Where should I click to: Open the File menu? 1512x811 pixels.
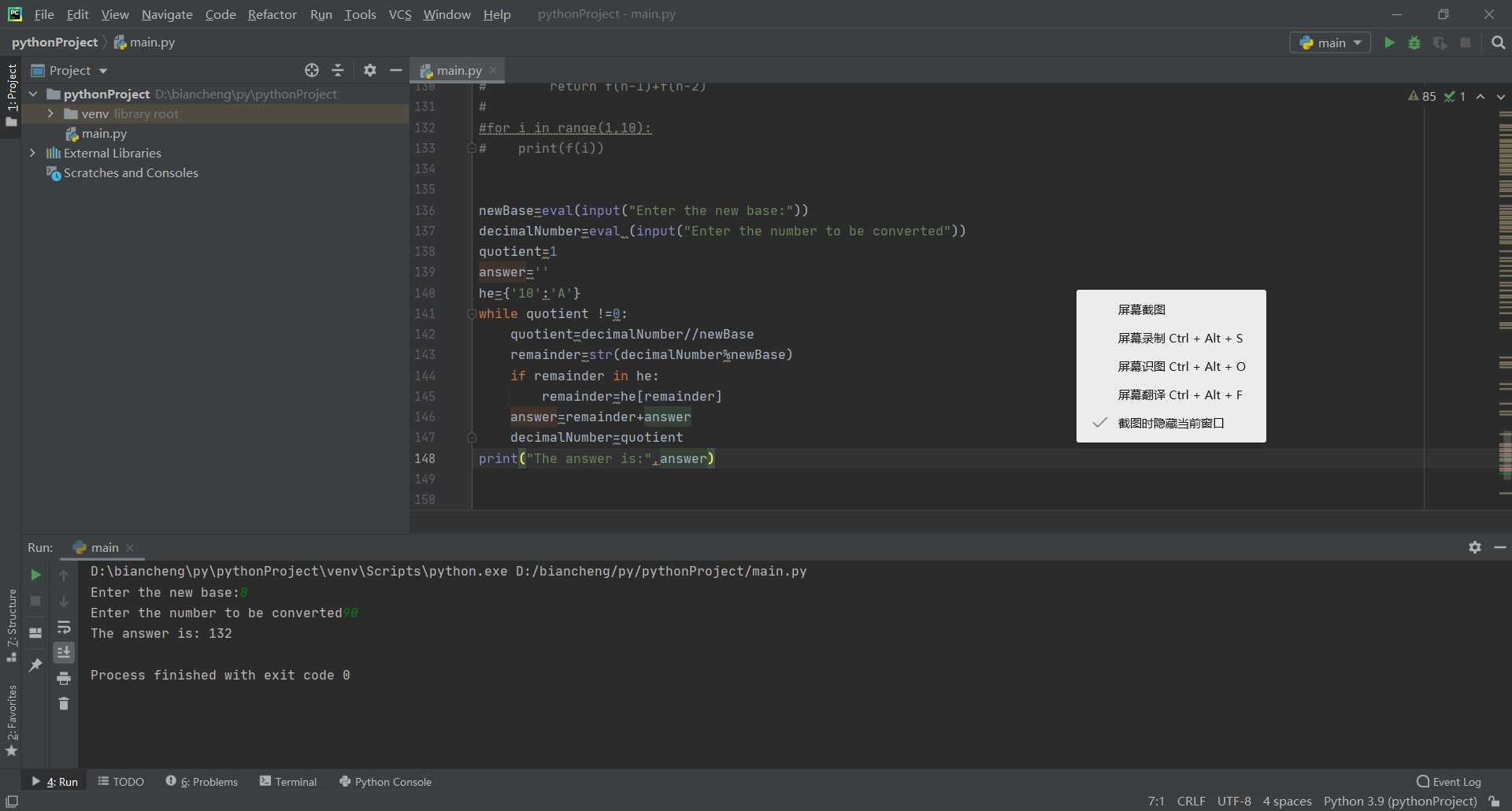[x=44, y=14]
